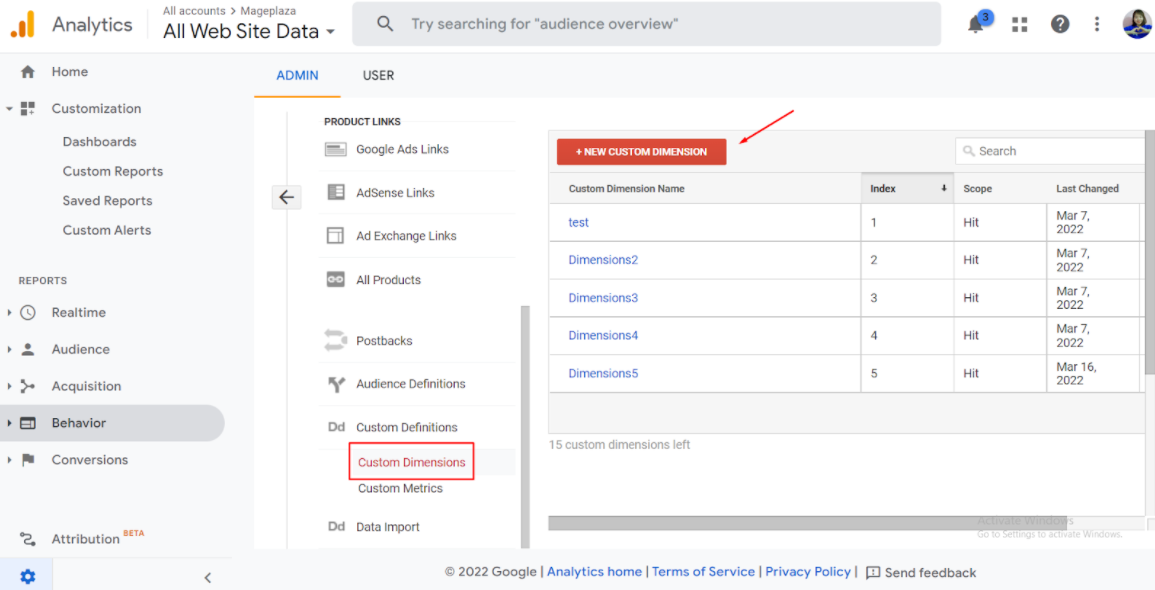
Task: Click the New Custom Dimension button
Action: (641, 152)
